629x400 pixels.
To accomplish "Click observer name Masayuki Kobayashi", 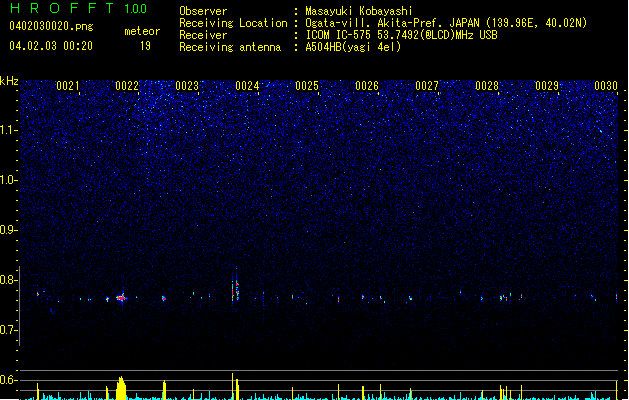I will 359,11.
